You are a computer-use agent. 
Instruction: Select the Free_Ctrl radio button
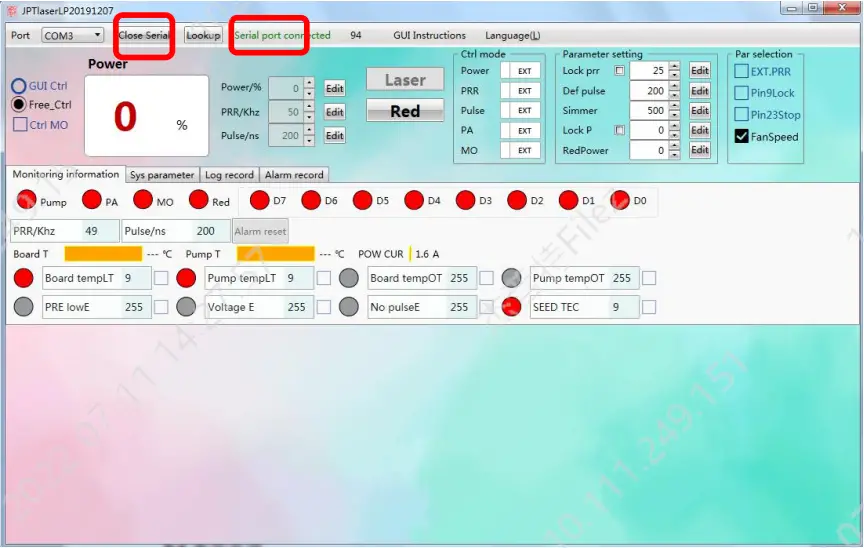click(19, 104)
